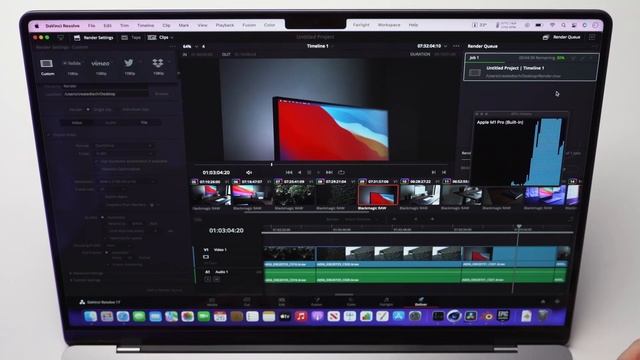The height and width of the screenshot is (360, 640).
Task: Click Add to Render Queue button
Action: click(x=164, y=290)
